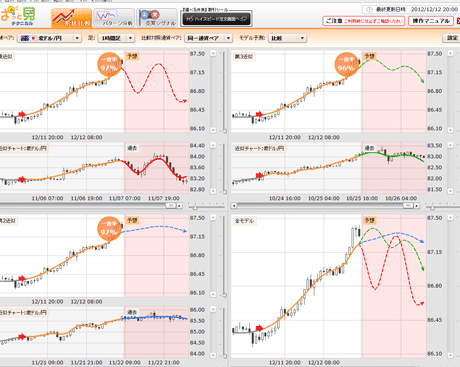Click the 11/06 07:00 time axis label

(47, 198)
